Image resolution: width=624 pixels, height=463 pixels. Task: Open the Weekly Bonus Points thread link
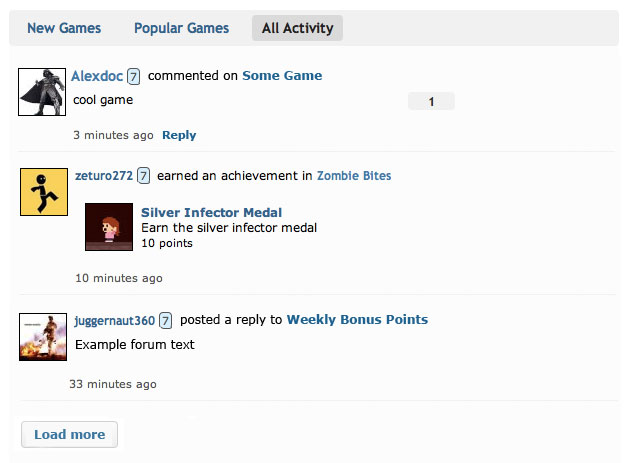(357, 319)
